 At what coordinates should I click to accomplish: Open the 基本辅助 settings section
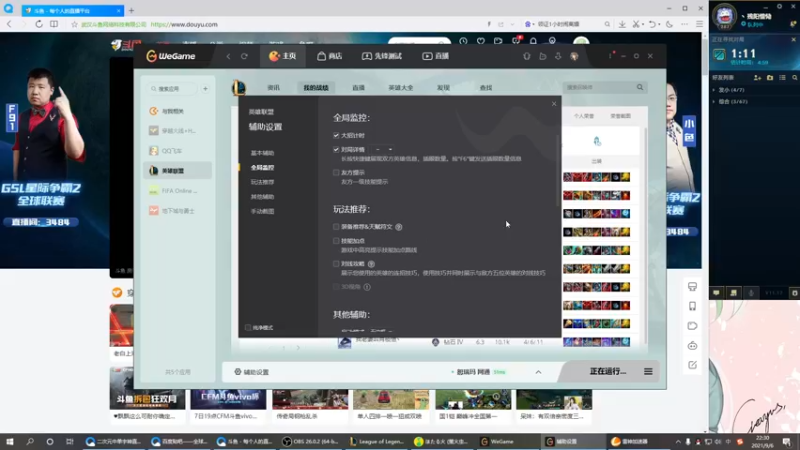pos(262,153)
